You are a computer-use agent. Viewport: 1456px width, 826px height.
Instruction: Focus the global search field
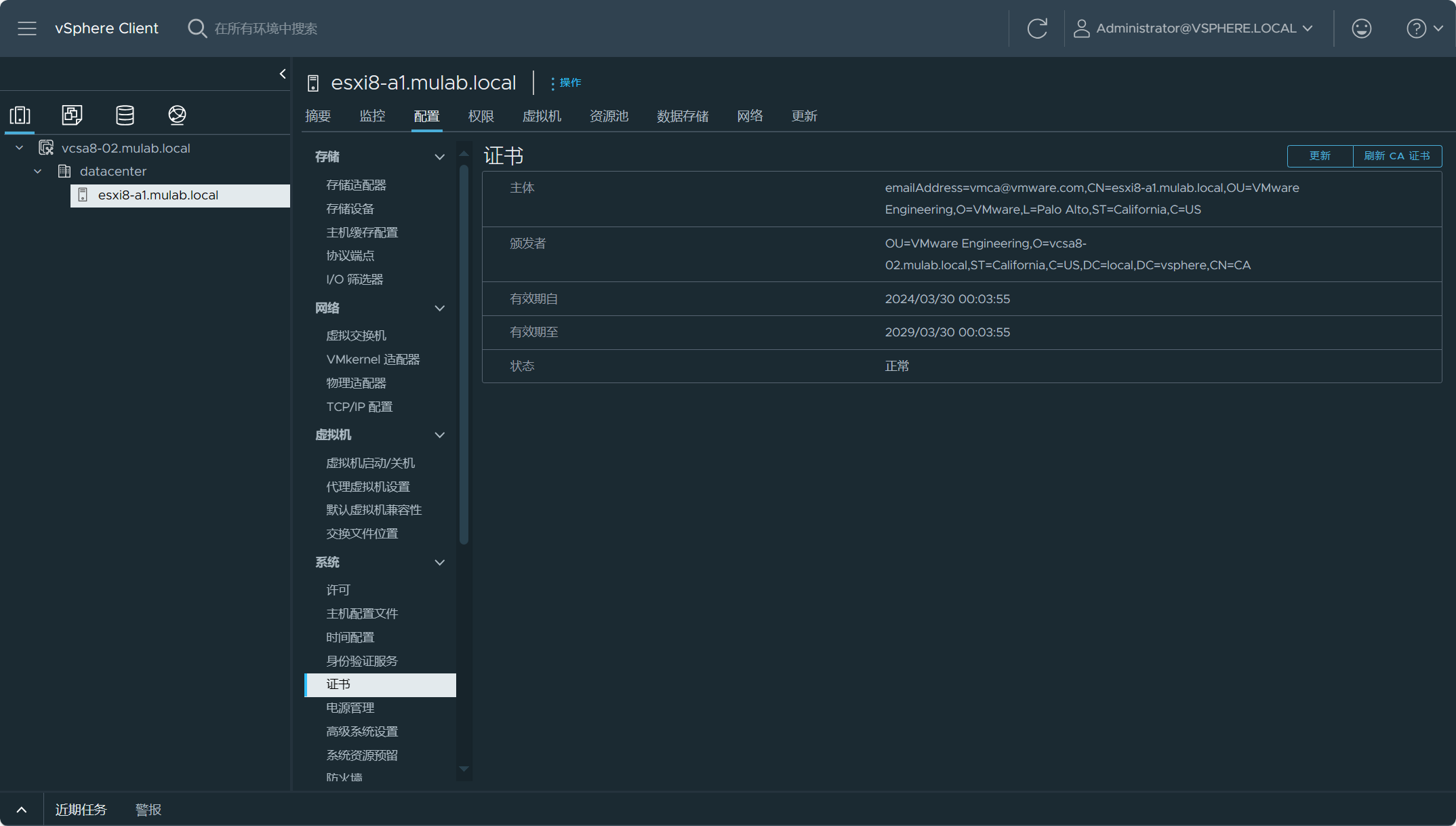pos(266,28)
